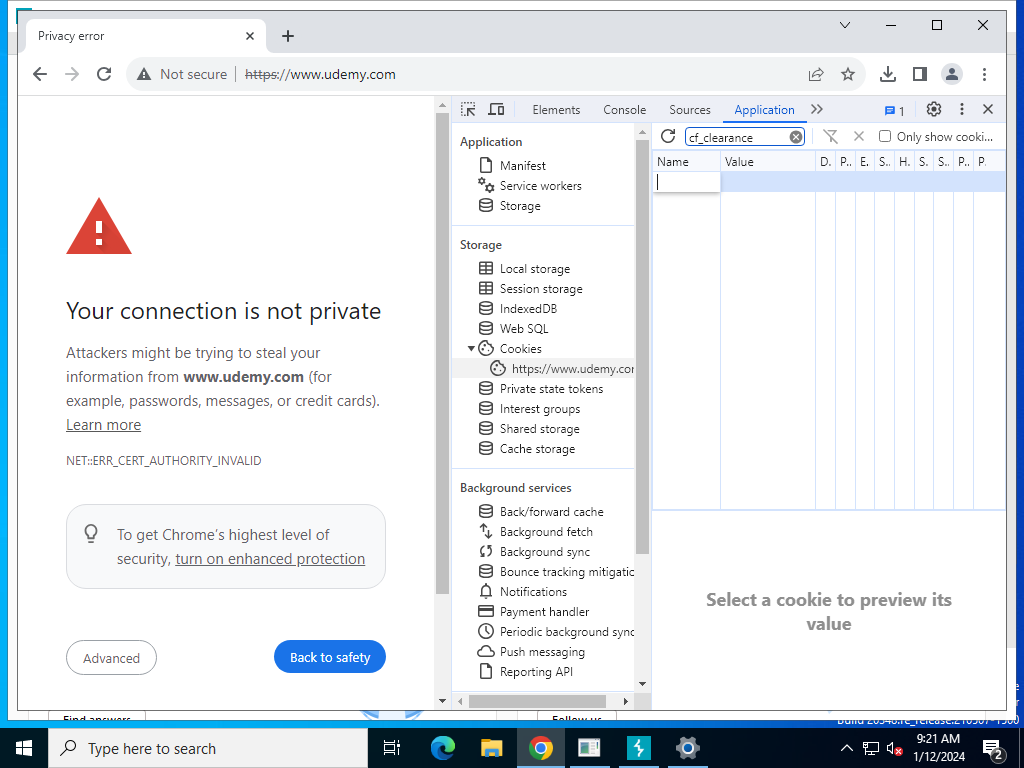This screenshot has height=768, width=1024.
Task: Click turn on enhanced protection link
Action: pyautogui.click(x=270, y=558)
